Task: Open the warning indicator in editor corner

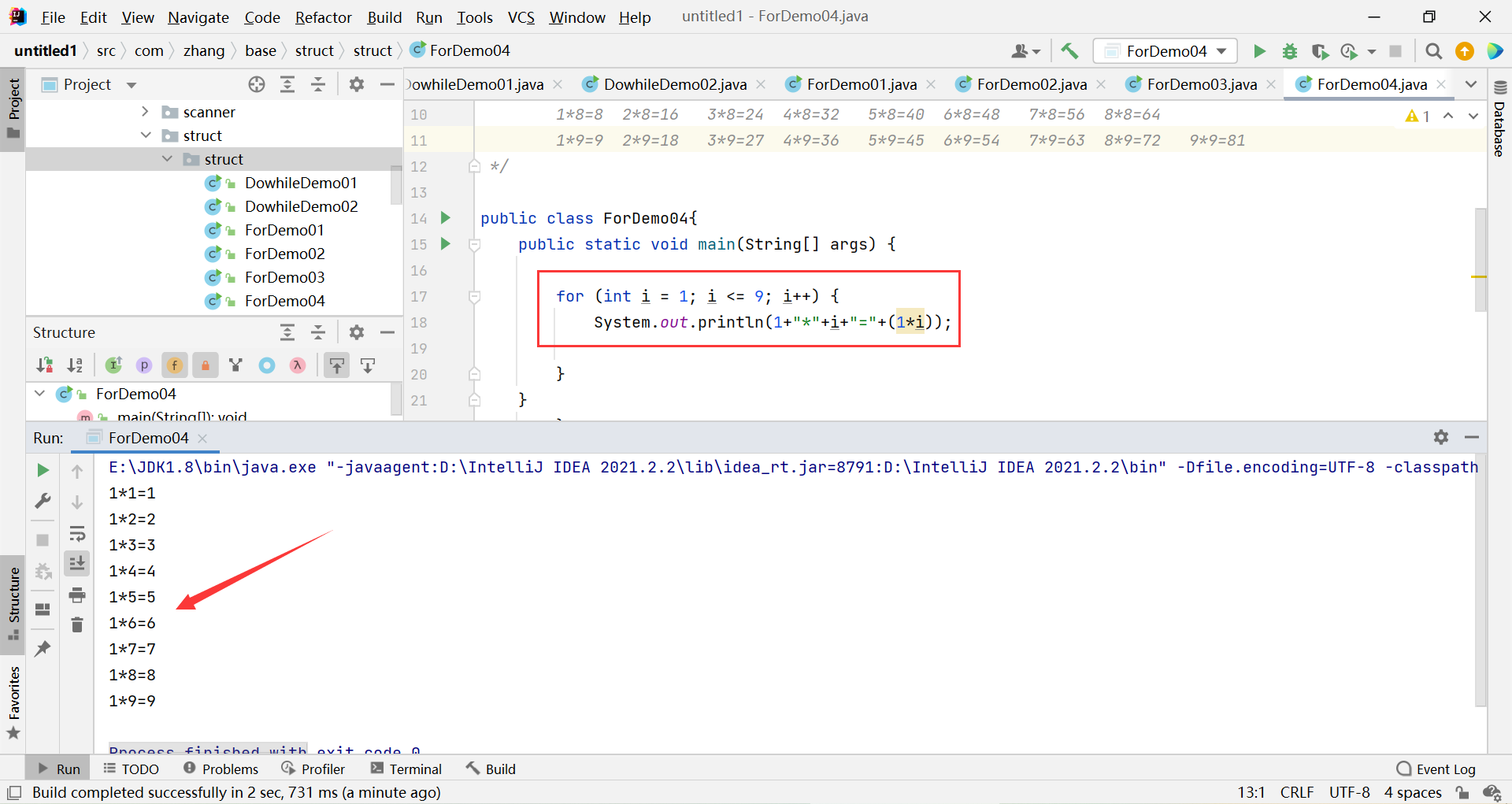Action: (1417, 116)
